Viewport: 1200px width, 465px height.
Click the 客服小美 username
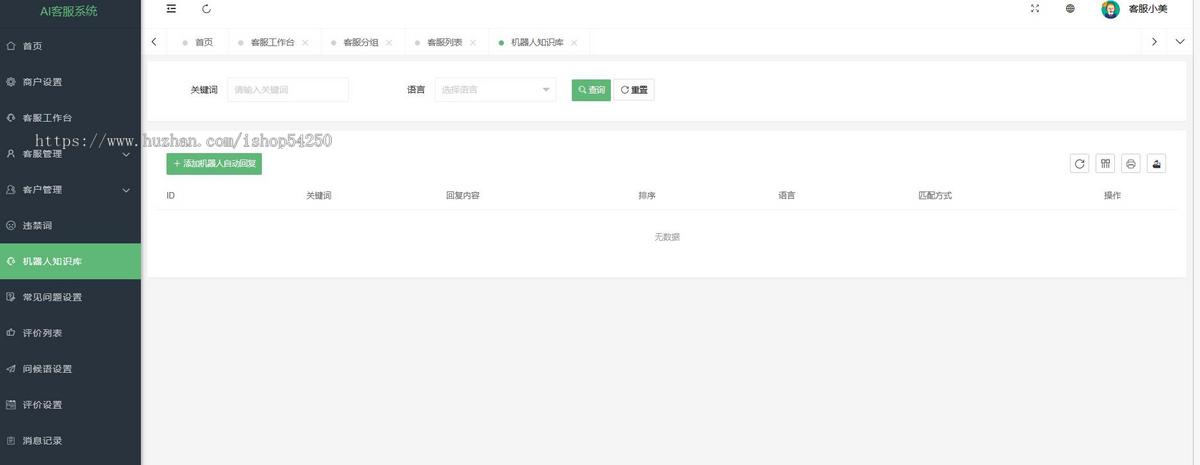(x=1148, y=9)
